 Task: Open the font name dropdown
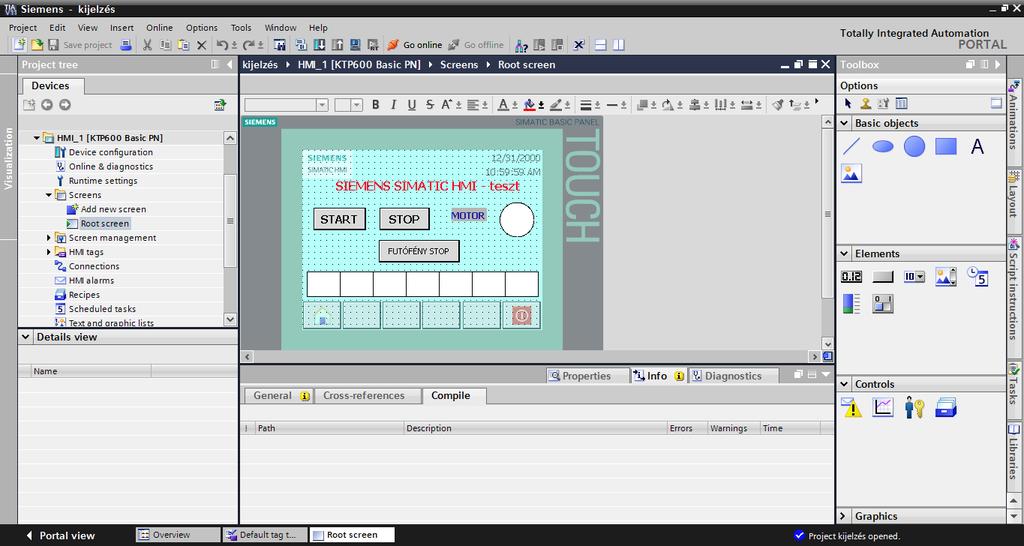pos(322,105)
